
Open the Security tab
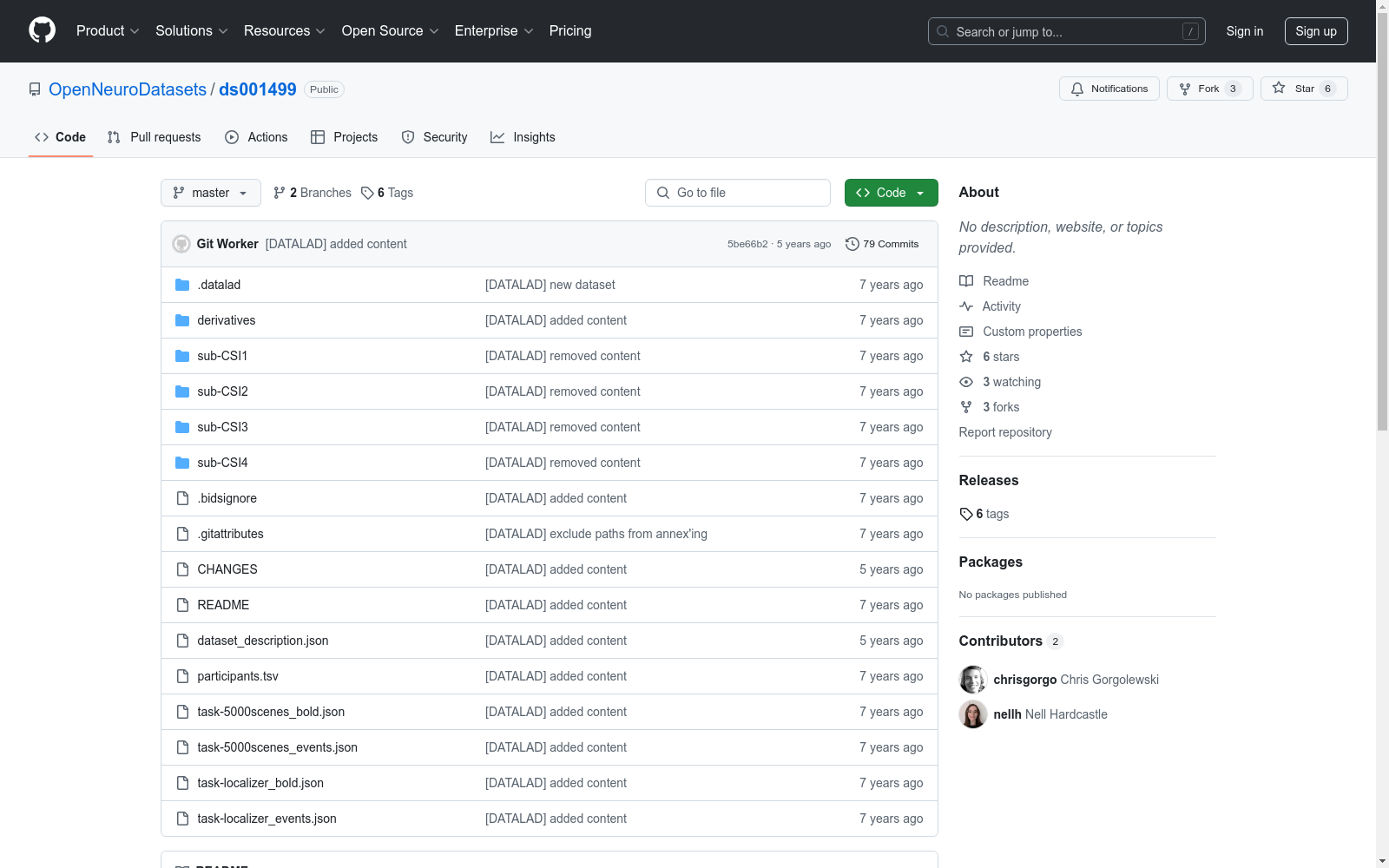coord(435,137)
